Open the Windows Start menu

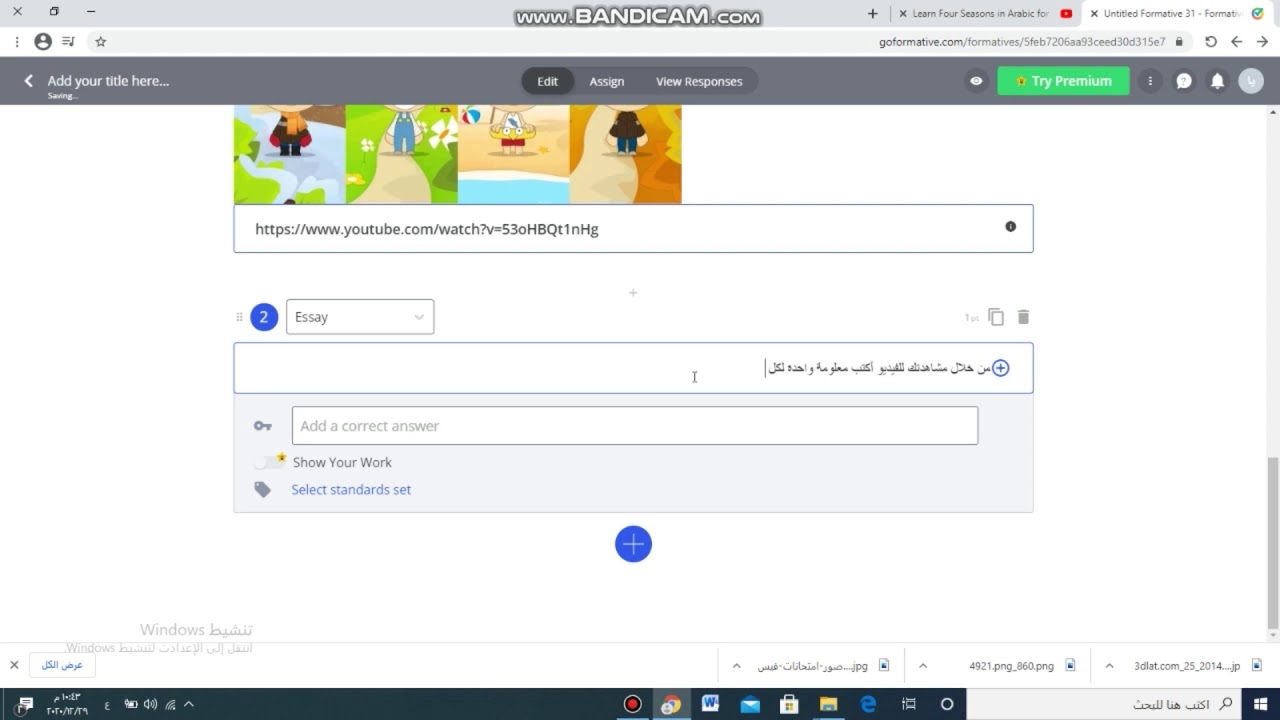pyautogui.click(x=1262, y=704)
